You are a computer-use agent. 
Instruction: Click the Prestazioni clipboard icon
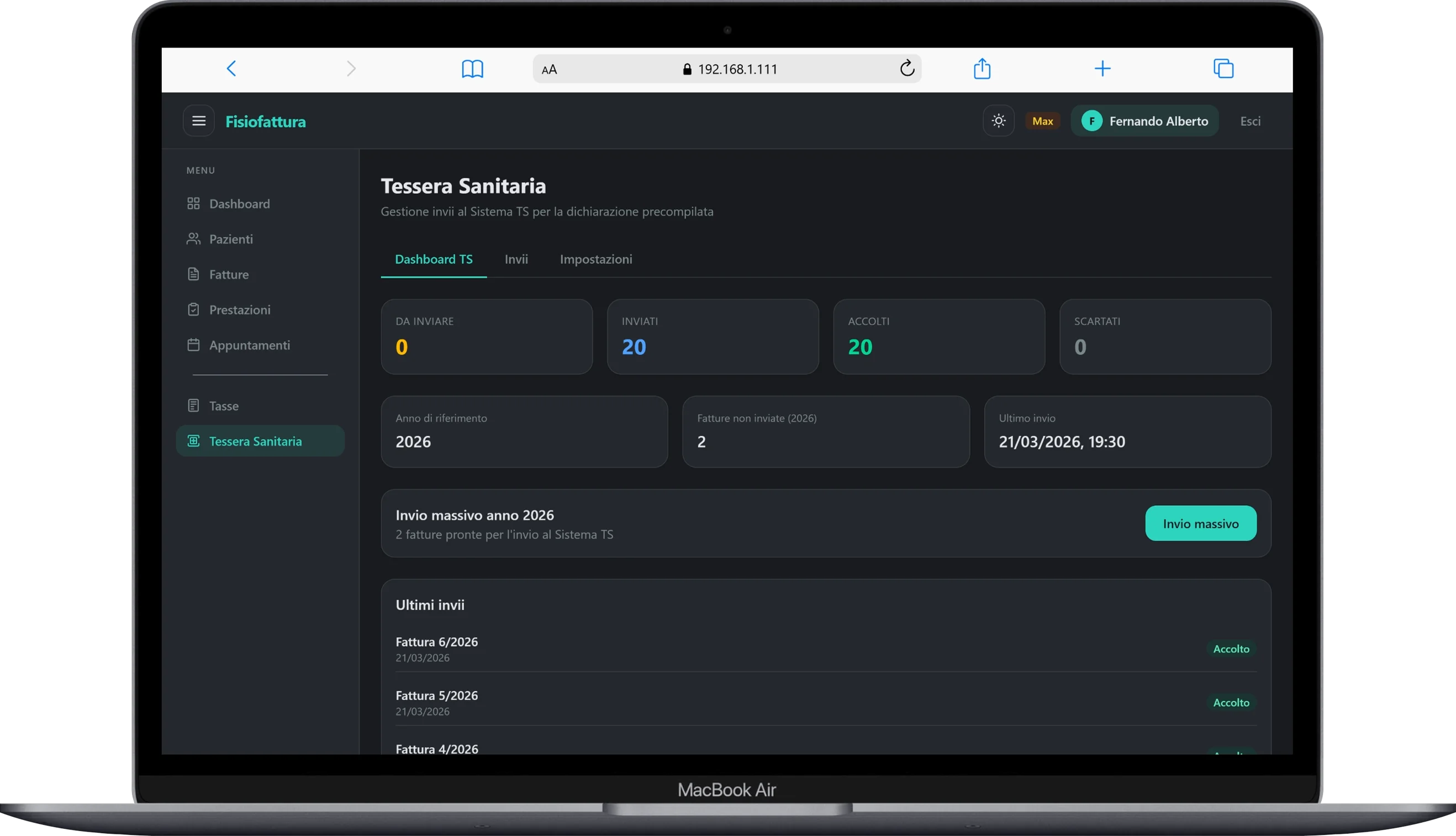point(193,309)
